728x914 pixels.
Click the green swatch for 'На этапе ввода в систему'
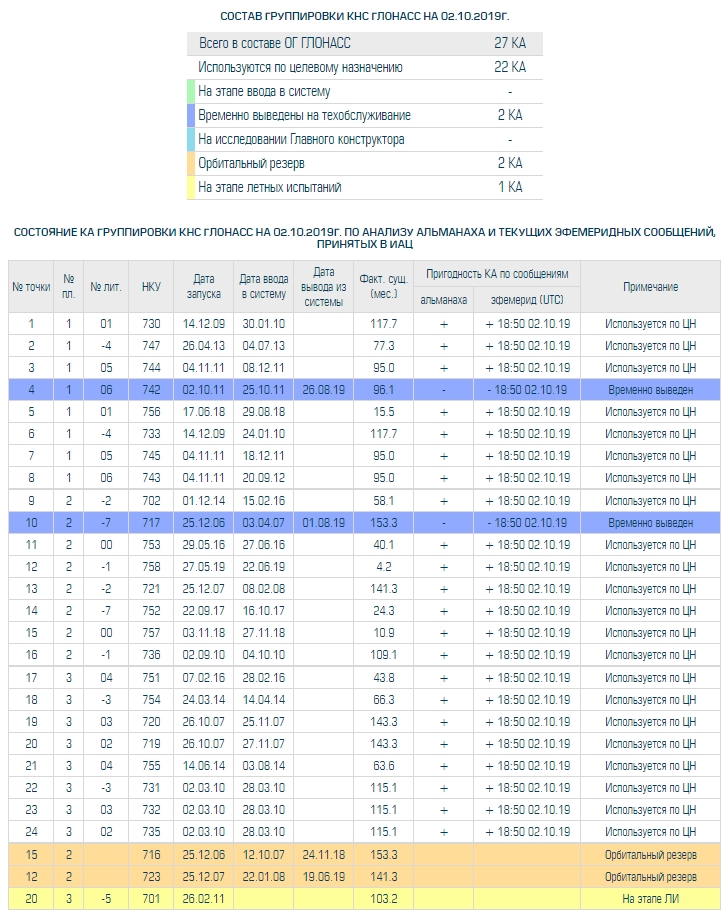pyautogui.click(x=191, y=92)
